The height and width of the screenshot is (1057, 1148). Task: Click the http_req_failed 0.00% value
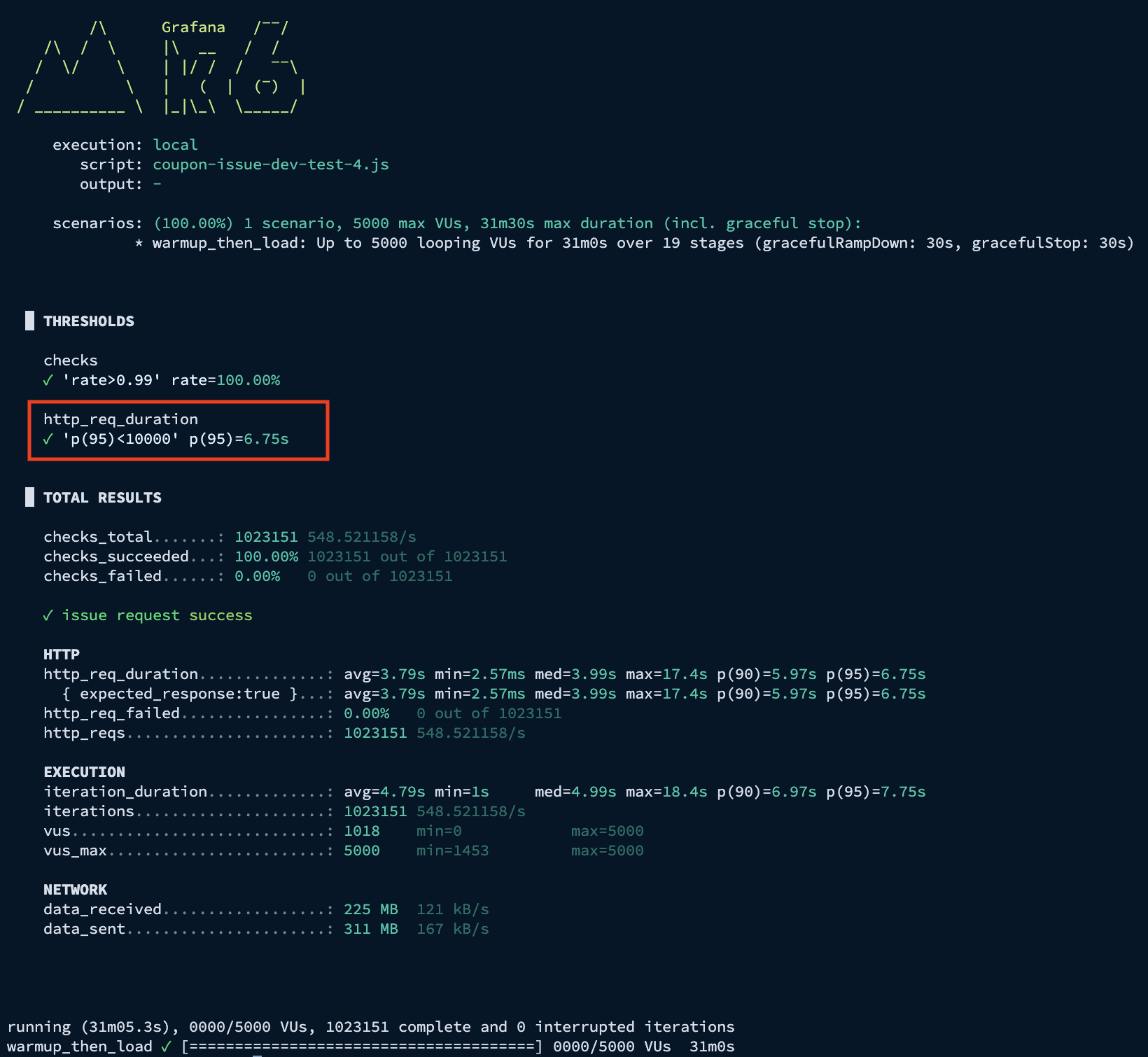366,713
